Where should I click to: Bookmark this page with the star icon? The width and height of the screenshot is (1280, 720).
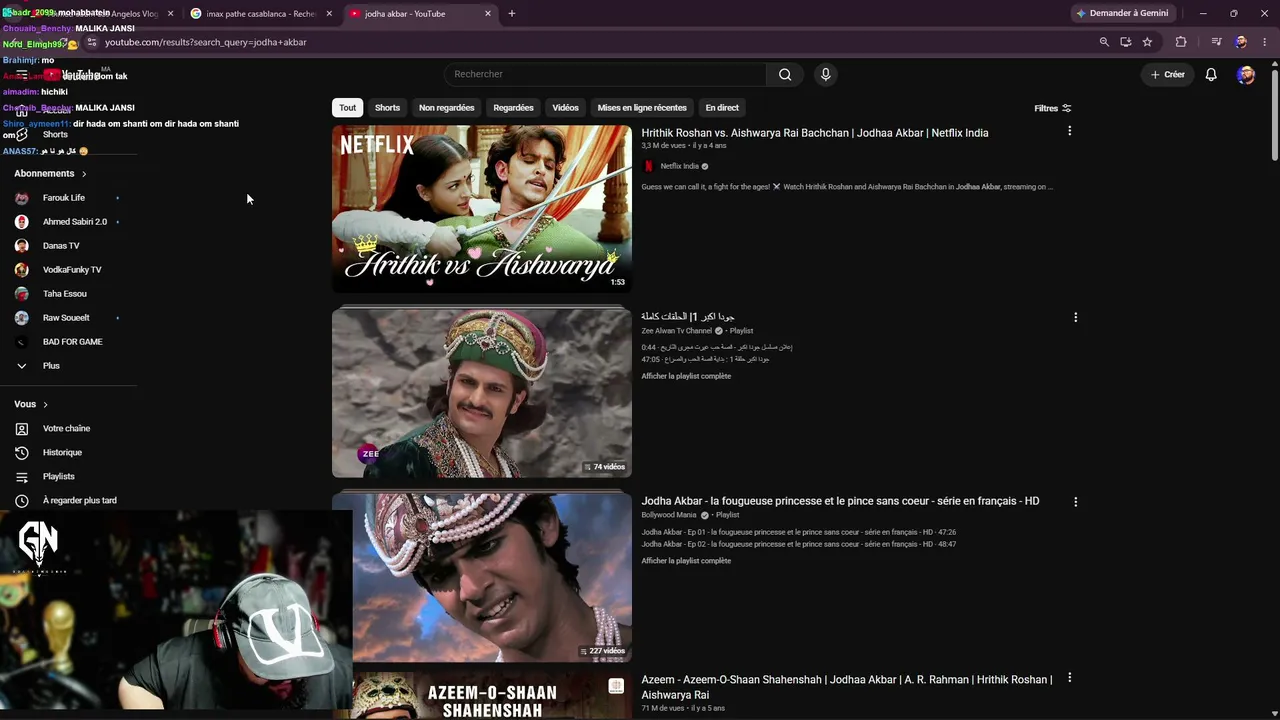(x=1147, y=42)
